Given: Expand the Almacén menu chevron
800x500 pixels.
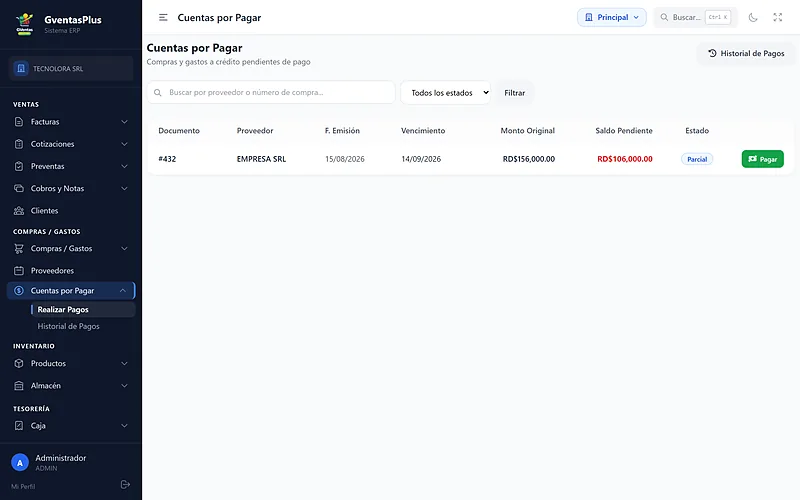Looking at the screenshot, I should [124, 386].
